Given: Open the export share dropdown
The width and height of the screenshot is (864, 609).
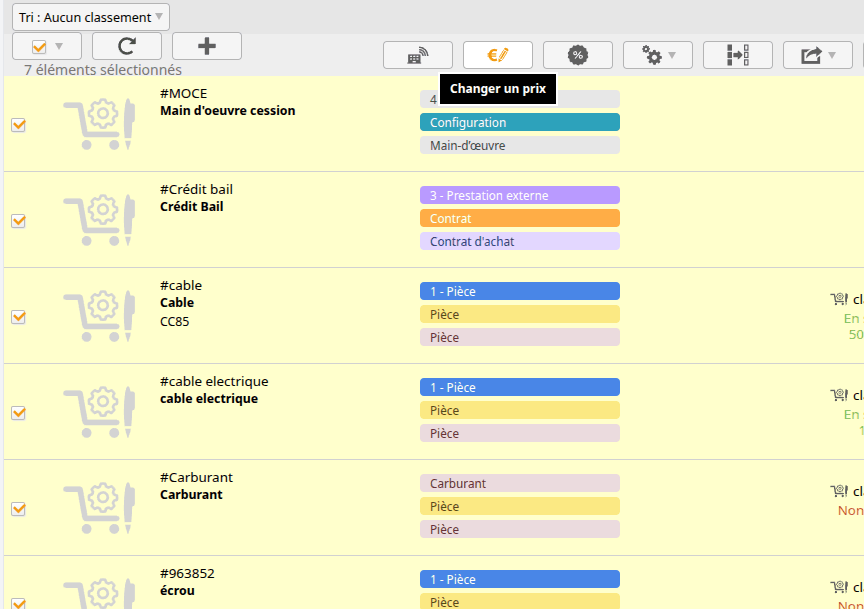Looking at the screenshot, I should (x=817, y=55).
